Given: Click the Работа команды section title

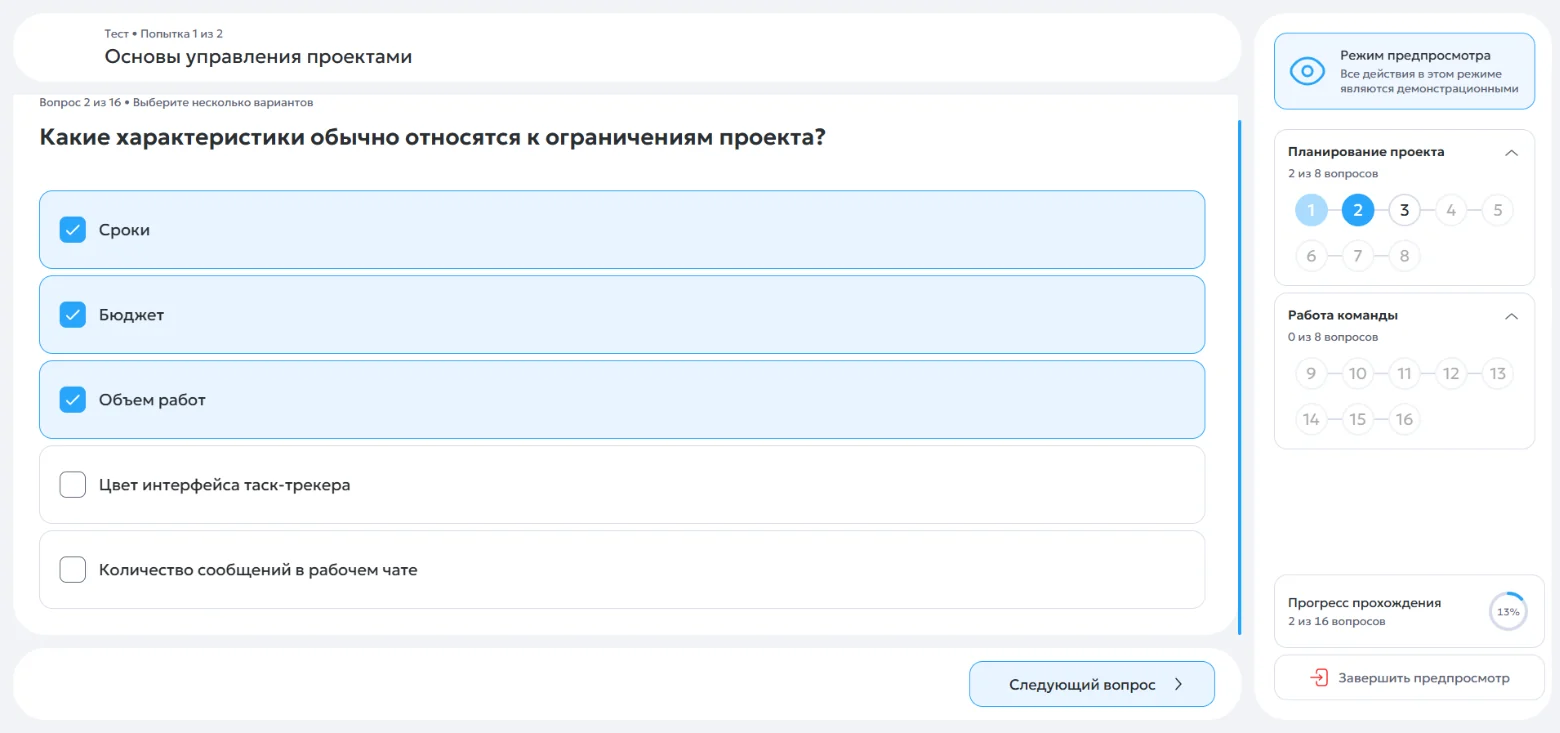Looking at the screenshot, I should (x=1343, y=315).
